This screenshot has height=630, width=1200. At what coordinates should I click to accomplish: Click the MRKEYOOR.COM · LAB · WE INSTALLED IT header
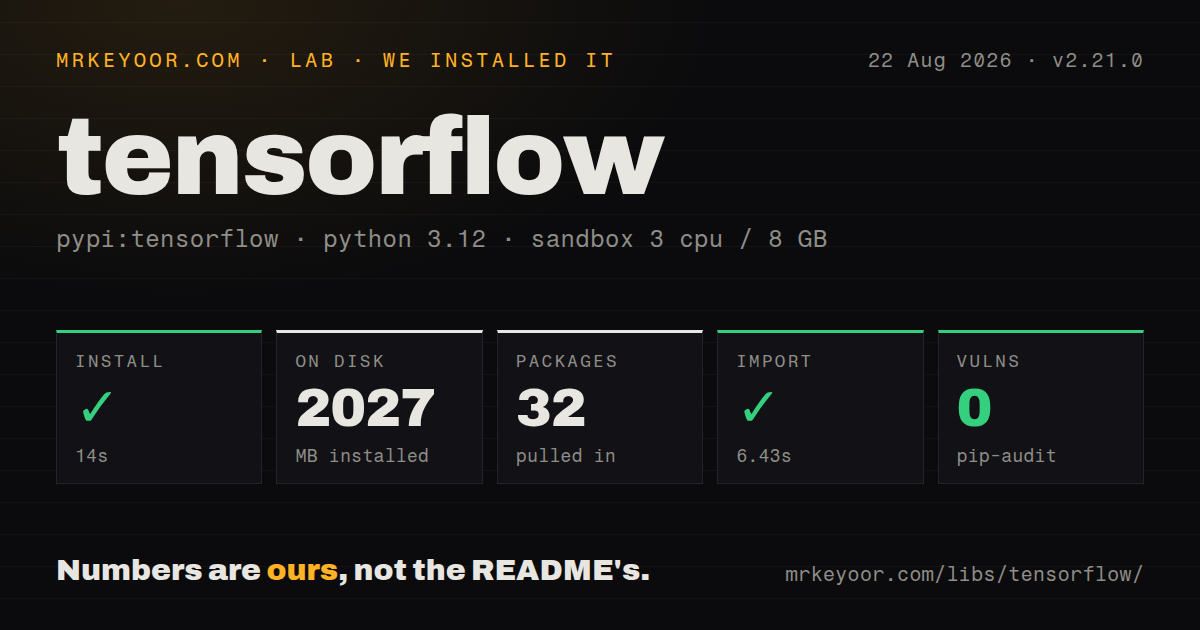pos(335,61)
